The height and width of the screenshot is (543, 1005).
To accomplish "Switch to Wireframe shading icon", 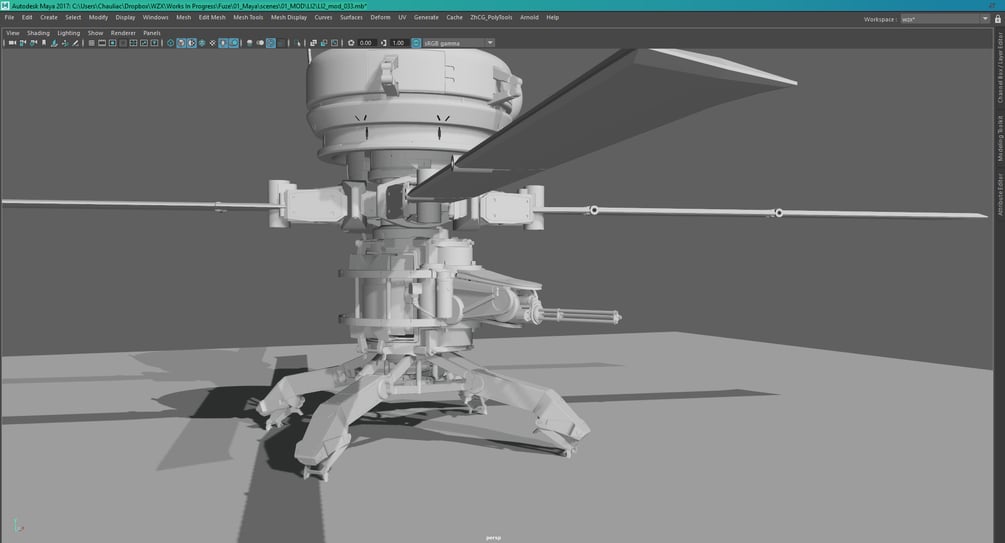I will pos(170,43).
